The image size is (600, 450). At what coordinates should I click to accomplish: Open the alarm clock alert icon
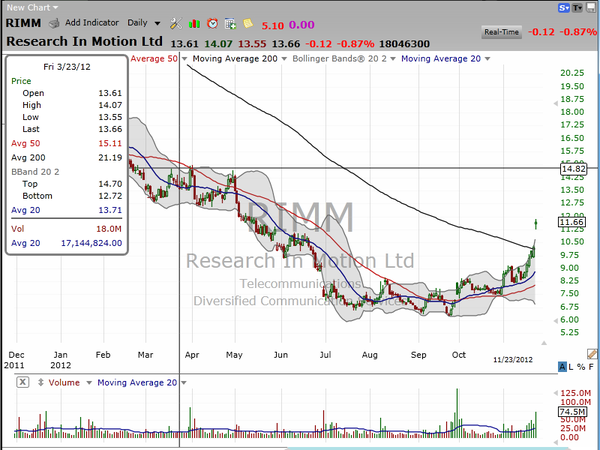212,24
